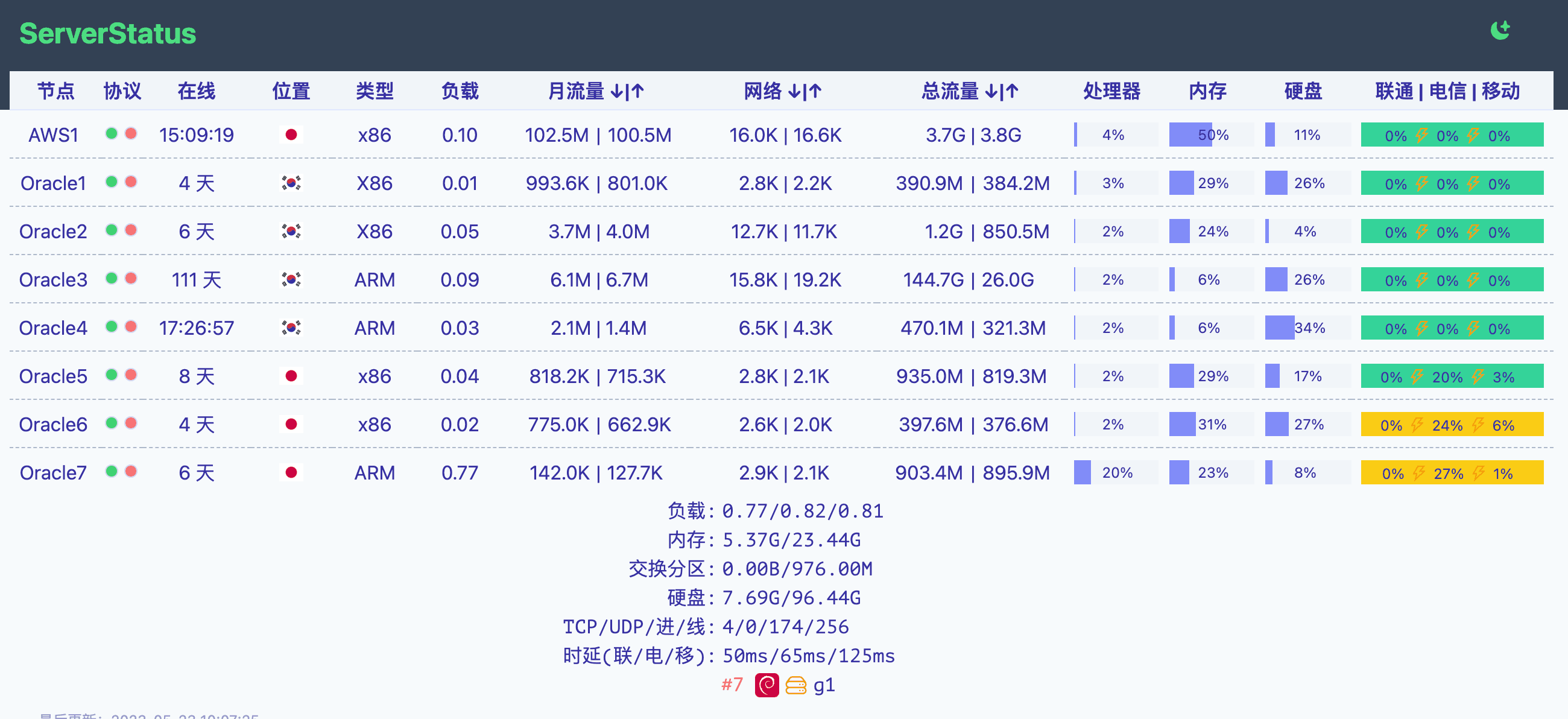Click the Debian OS logo icon
The image size is (1568, 719).
tap(767, 685)
